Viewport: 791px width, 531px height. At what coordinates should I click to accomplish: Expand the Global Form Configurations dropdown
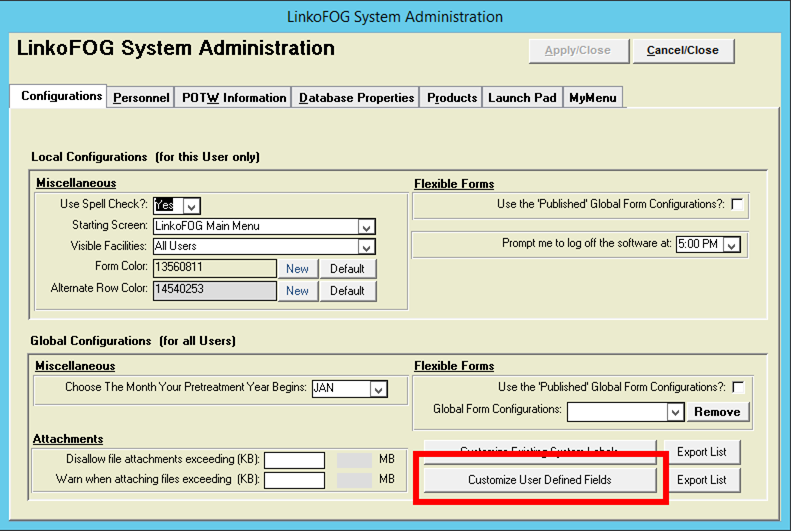click(x=675, y=412)
